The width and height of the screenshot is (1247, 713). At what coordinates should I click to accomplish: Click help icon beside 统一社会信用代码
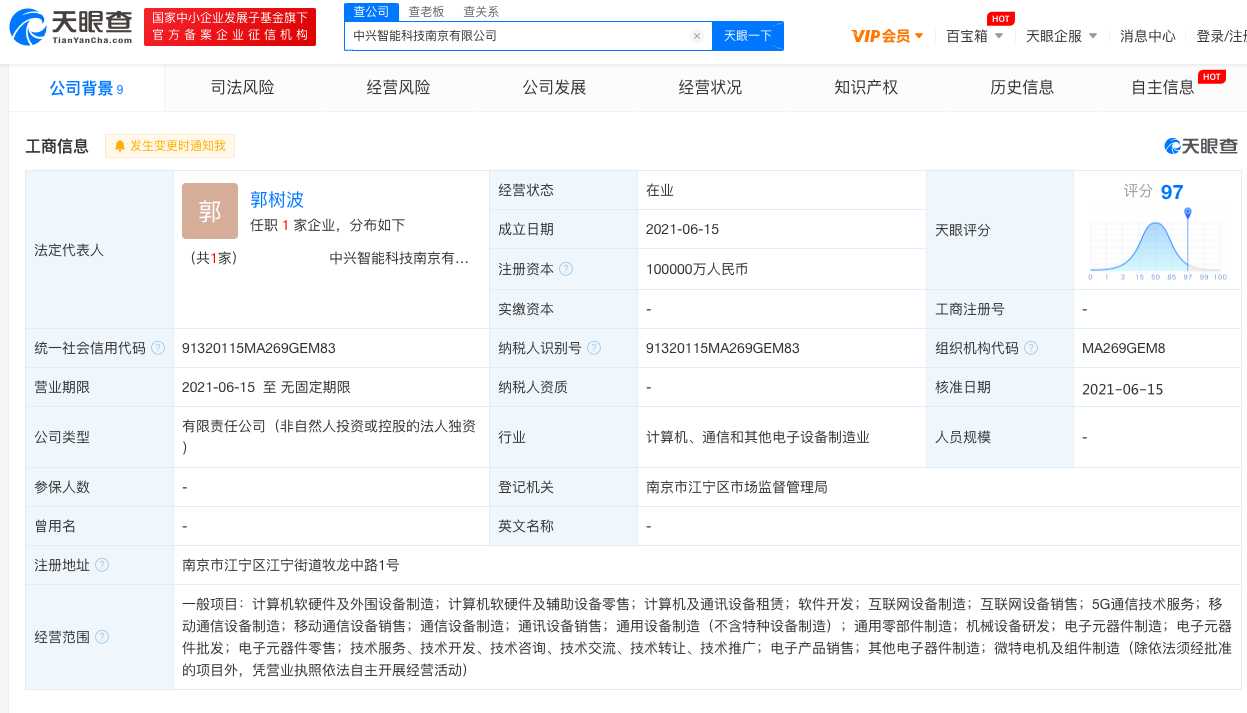tap(157, 348)
